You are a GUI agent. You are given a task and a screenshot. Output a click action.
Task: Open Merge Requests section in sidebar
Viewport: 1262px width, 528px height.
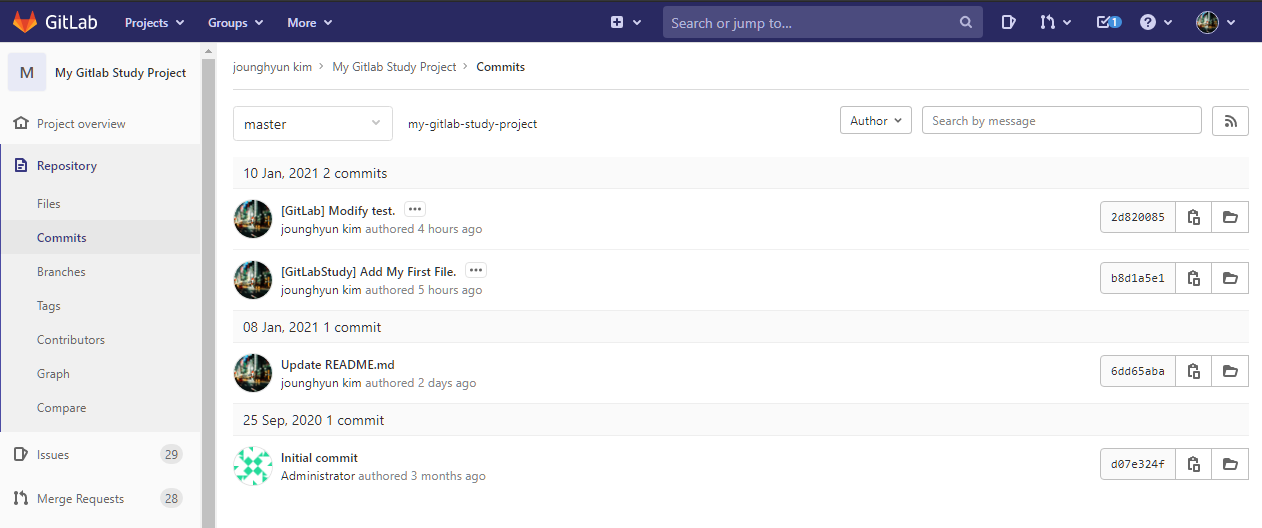[x=80, y=498]
